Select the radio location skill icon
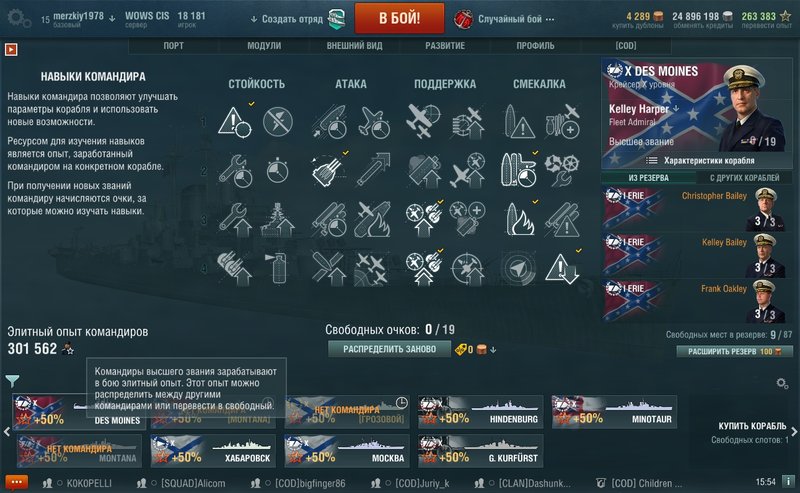The height and width of the screenshot is (493, 800). [518, 267]
